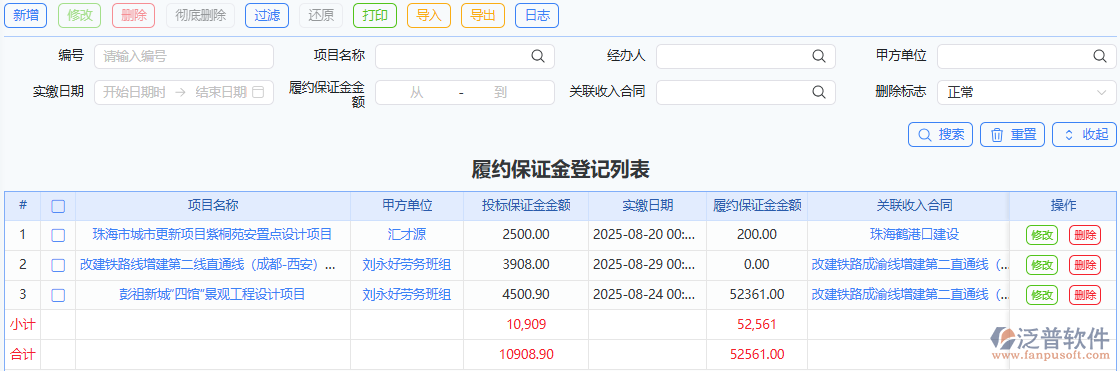Click the 结束日期 end date field
Viewport: 1120px width, 371px height.
(x=221, y=92)
